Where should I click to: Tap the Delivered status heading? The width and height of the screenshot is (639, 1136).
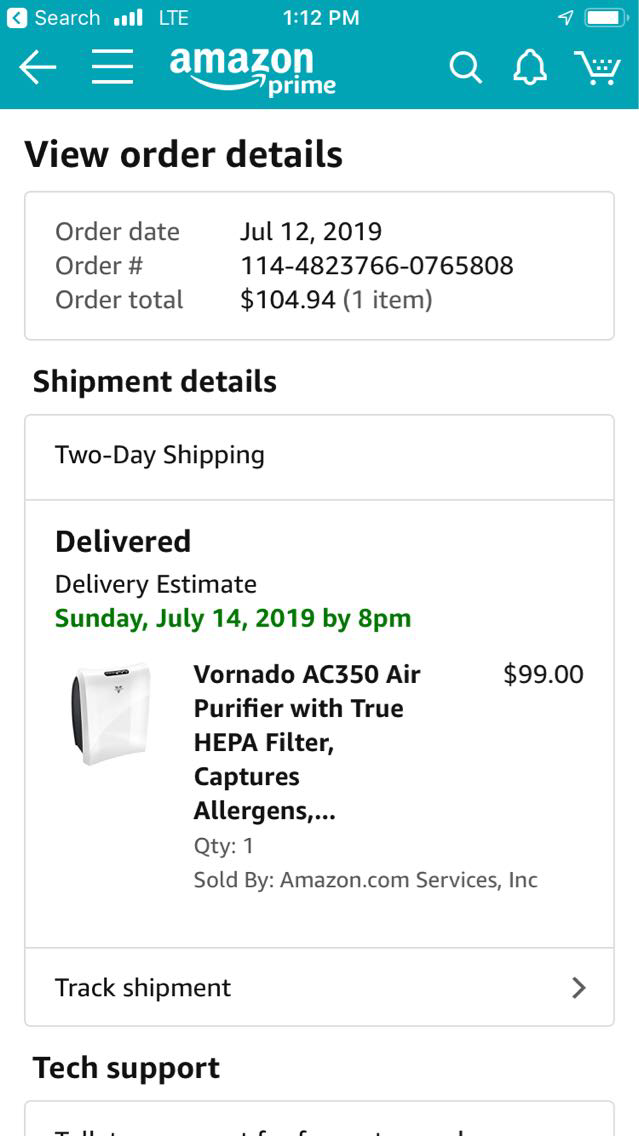(123, 541)
